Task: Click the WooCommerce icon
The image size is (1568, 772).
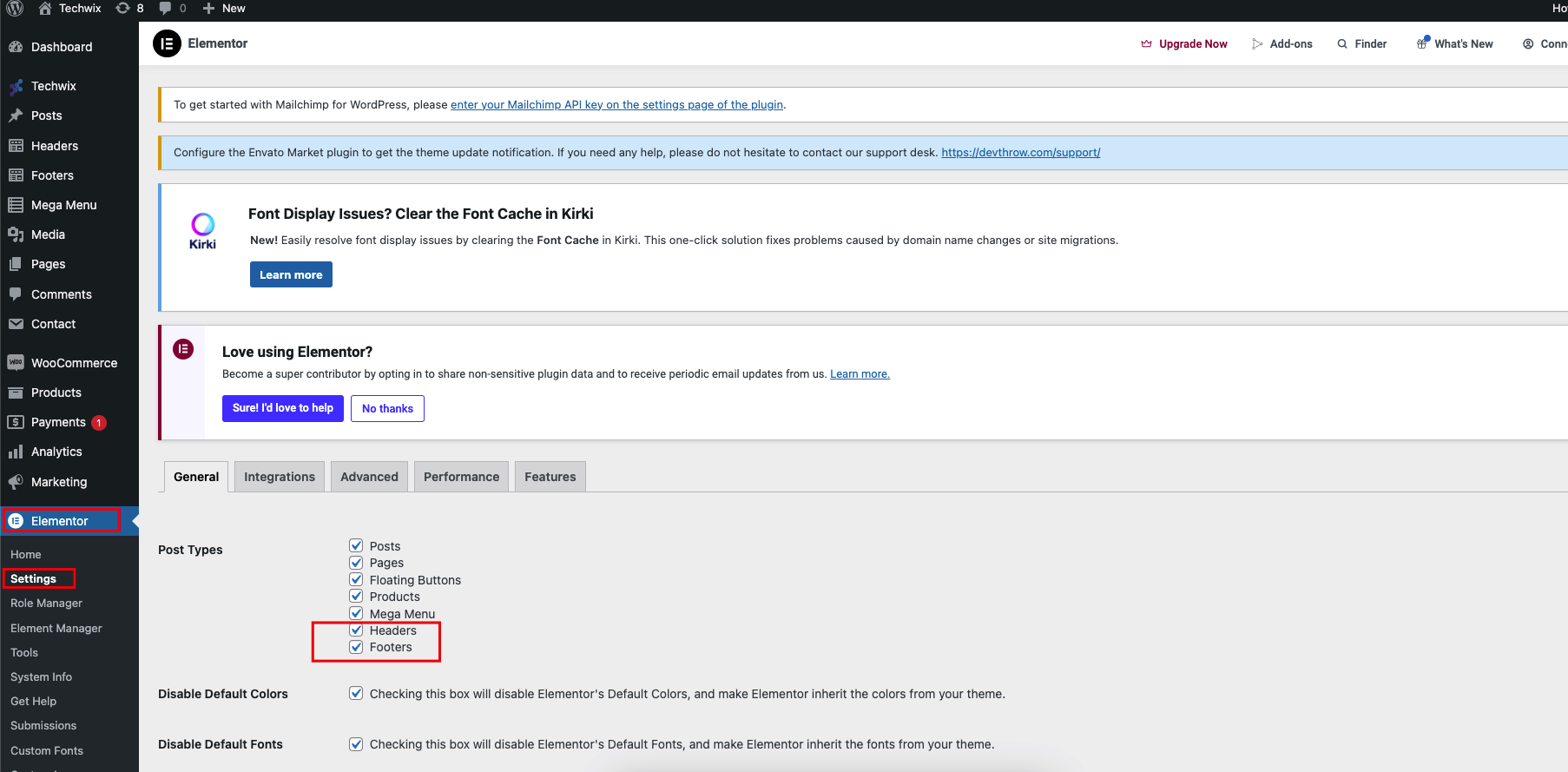Action: tap(16, 363)
